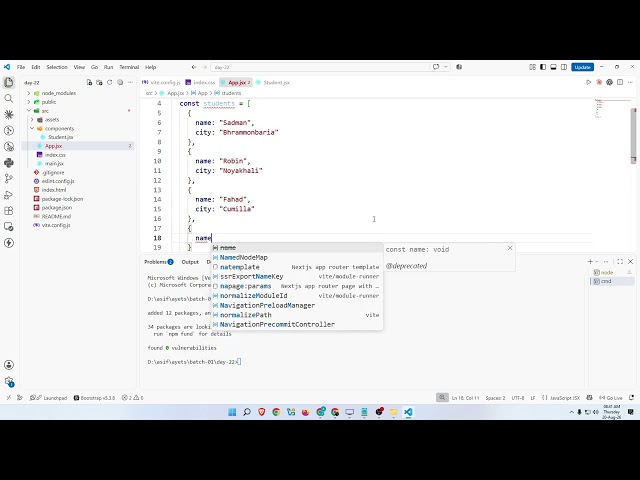The height and width of the screenshot is (480, 640).
Task: Open the Copilot chat icon in title bar
Action: [x=436, y=67]
